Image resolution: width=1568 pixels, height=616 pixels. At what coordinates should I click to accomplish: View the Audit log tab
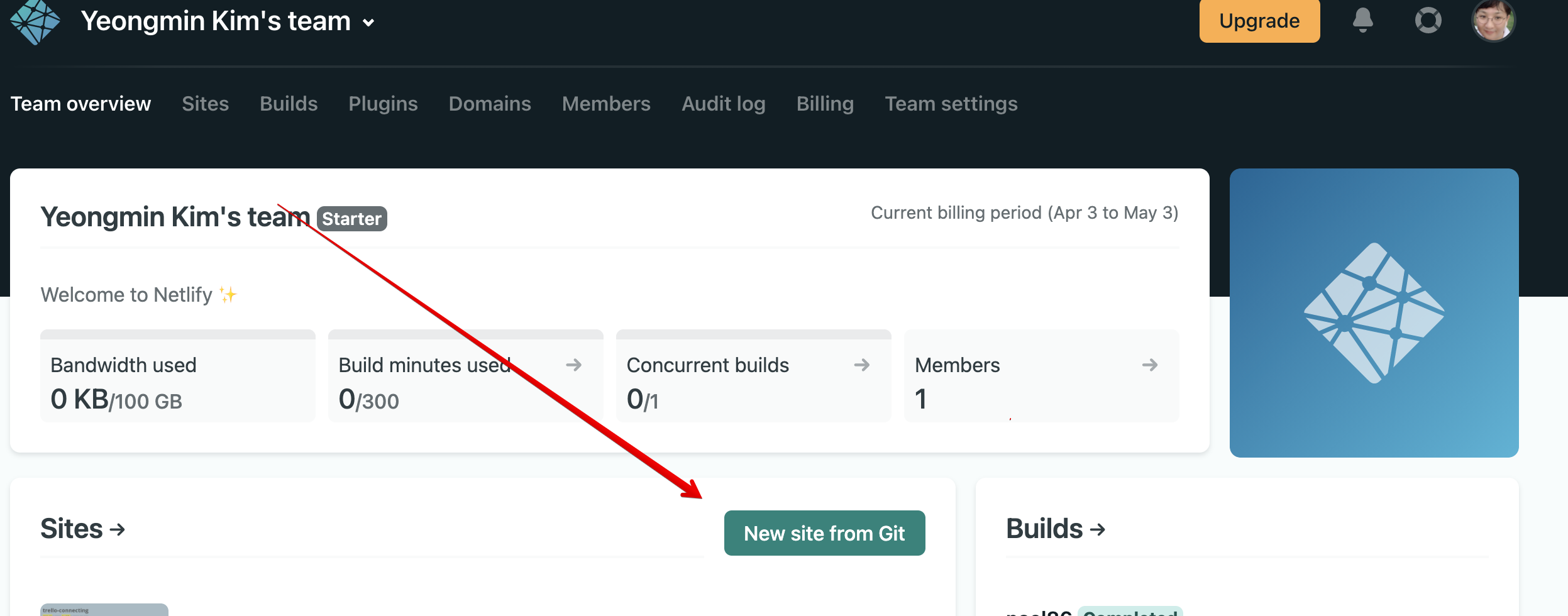tap(724, 104)
